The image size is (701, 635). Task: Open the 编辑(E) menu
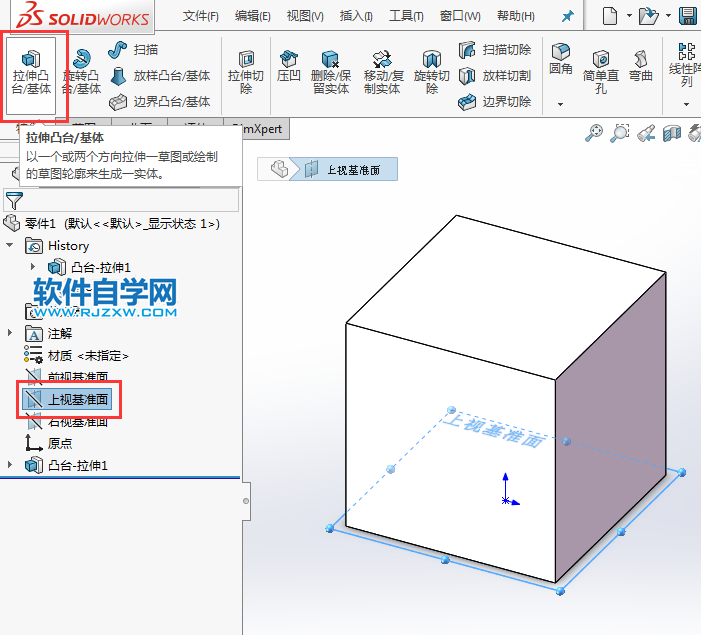[x=253, y=17]
